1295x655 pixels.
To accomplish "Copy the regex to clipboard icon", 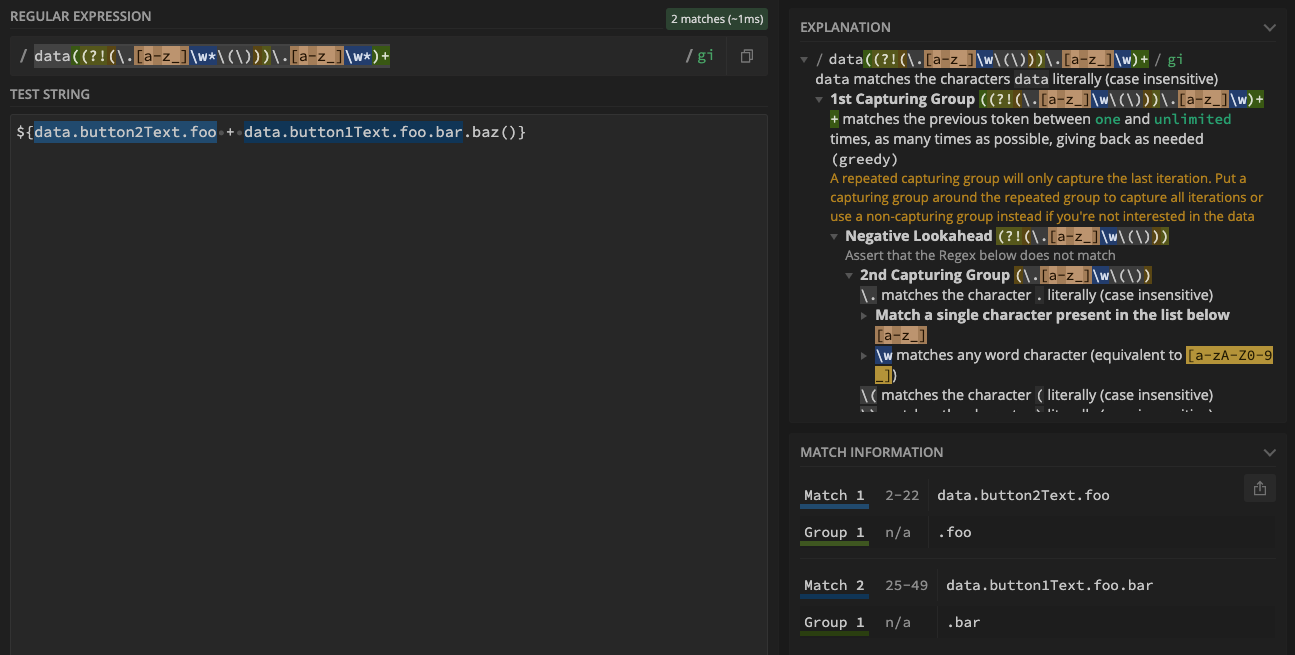I will pyautogui.click(x=746, y=57).
